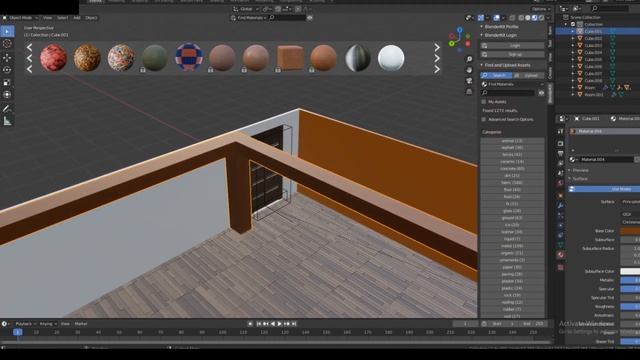
Task: Enable the My Assets checkbox
Action: [484, 102]
